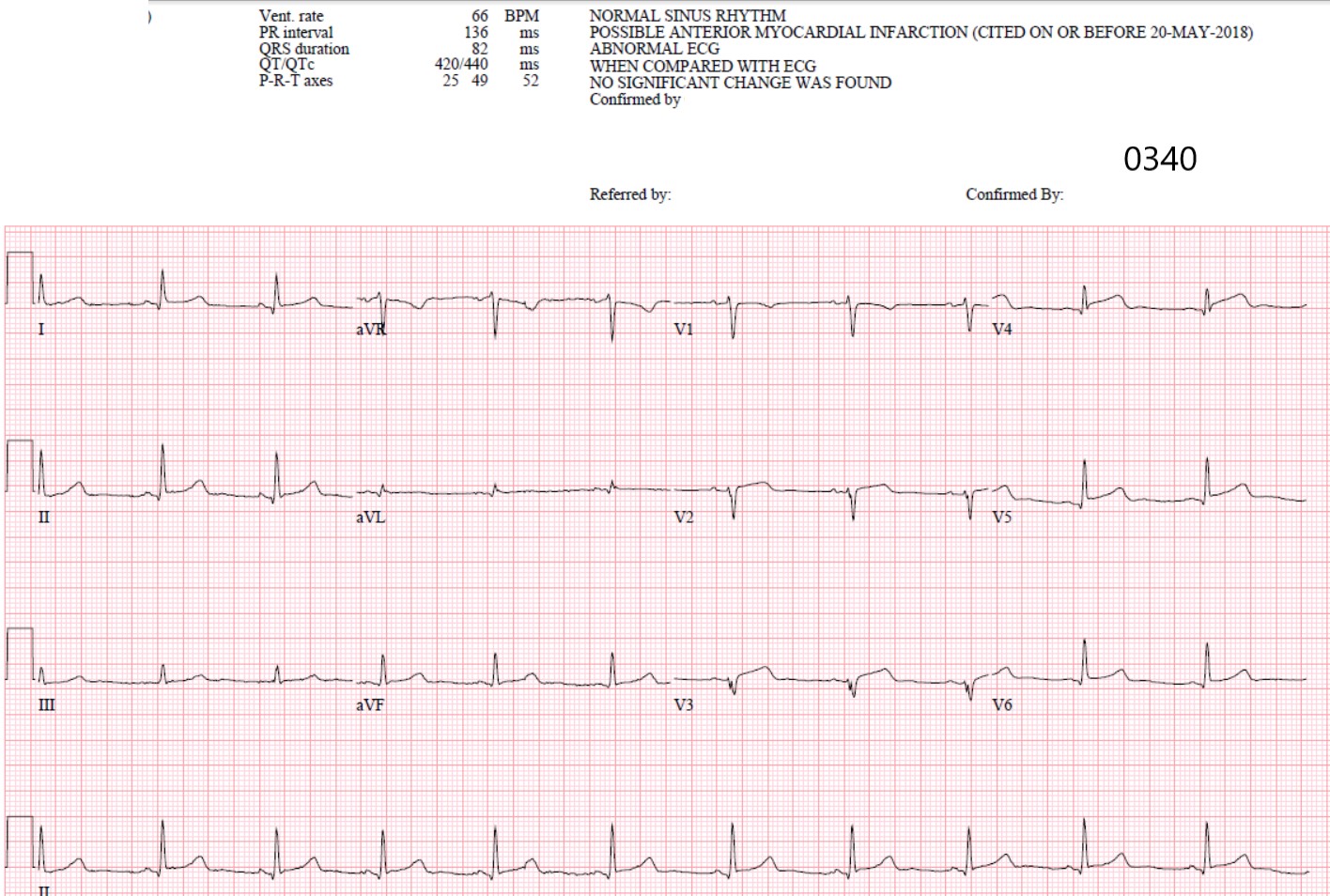Screen dimensions: 1330x896
Task: Select the 0340 identifier number
Action: point(1160,160)
